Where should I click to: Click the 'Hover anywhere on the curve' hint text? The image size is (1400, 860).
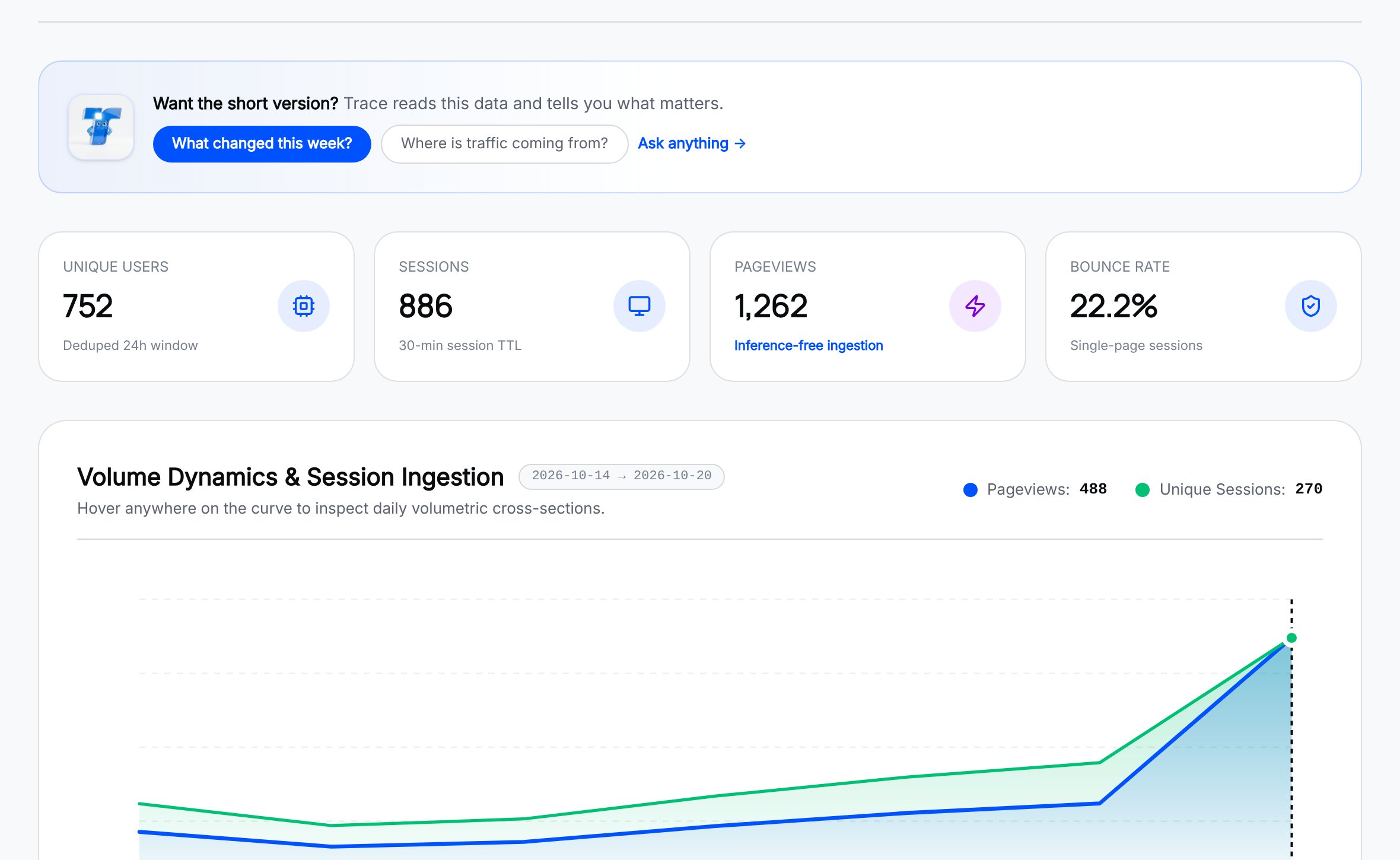pyautogui.click(x=341, y=508)
